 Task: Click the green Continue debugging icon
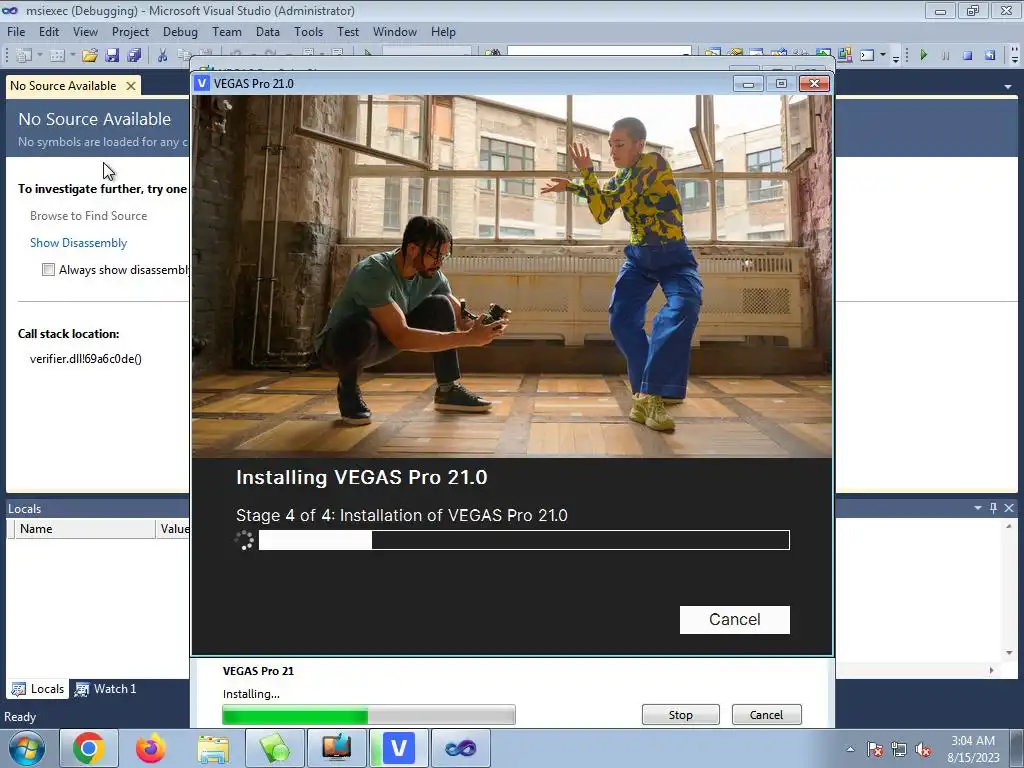(x=923, y=56)
